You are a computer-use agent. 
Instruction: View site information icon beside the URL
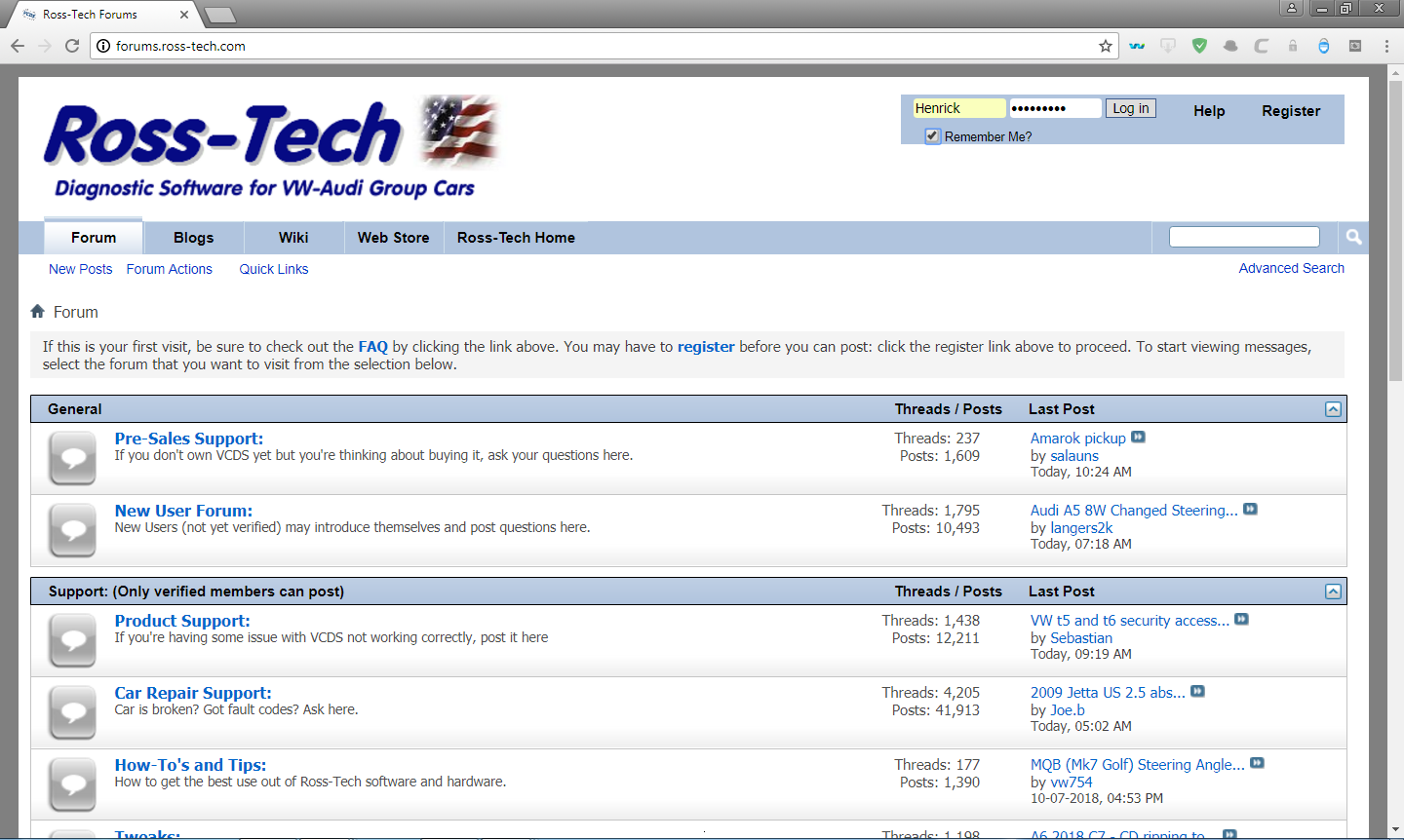tap(103, 46)
